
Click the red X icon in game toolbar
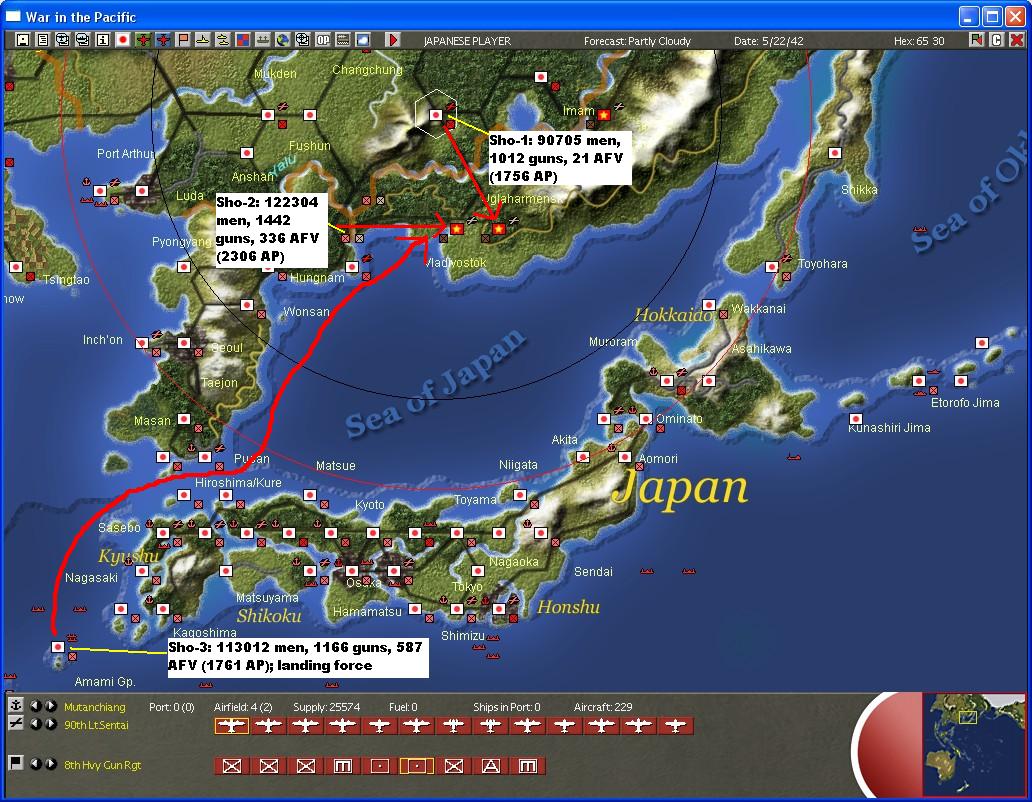(x=1017, y=40)
